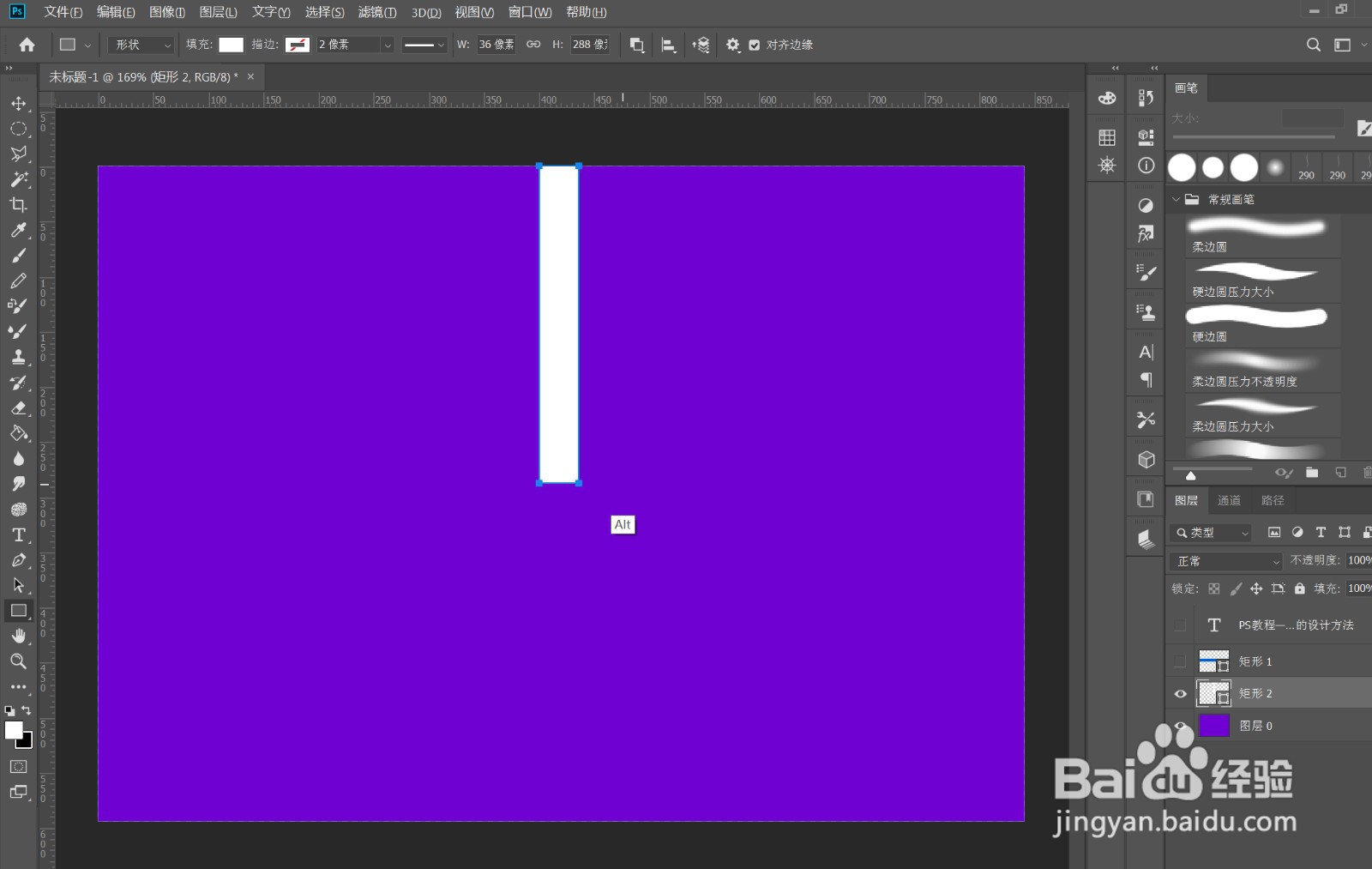This screenshot has width=1372, height=869.
Task: Select the Magic Wand tool
Action: [x=18, y=179]
